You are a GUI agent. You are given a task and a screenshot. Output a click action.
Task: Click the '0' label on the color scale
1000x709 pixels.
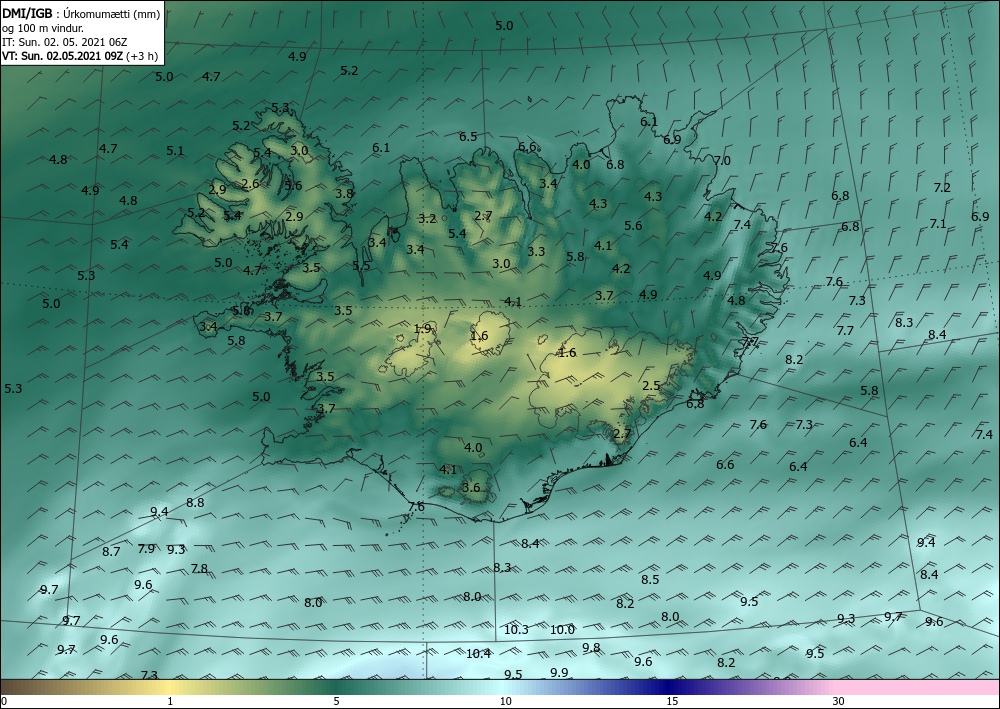[x=4, y=701]
